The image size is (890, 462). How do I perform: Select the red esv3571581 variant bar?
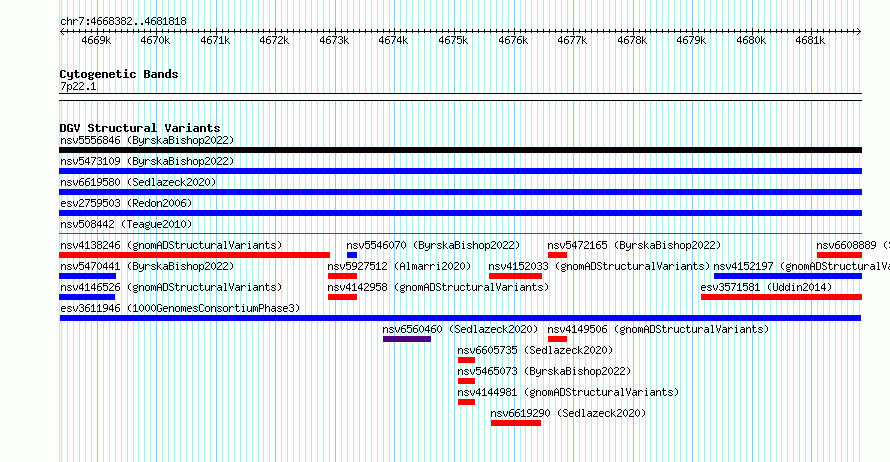[782, 297]
